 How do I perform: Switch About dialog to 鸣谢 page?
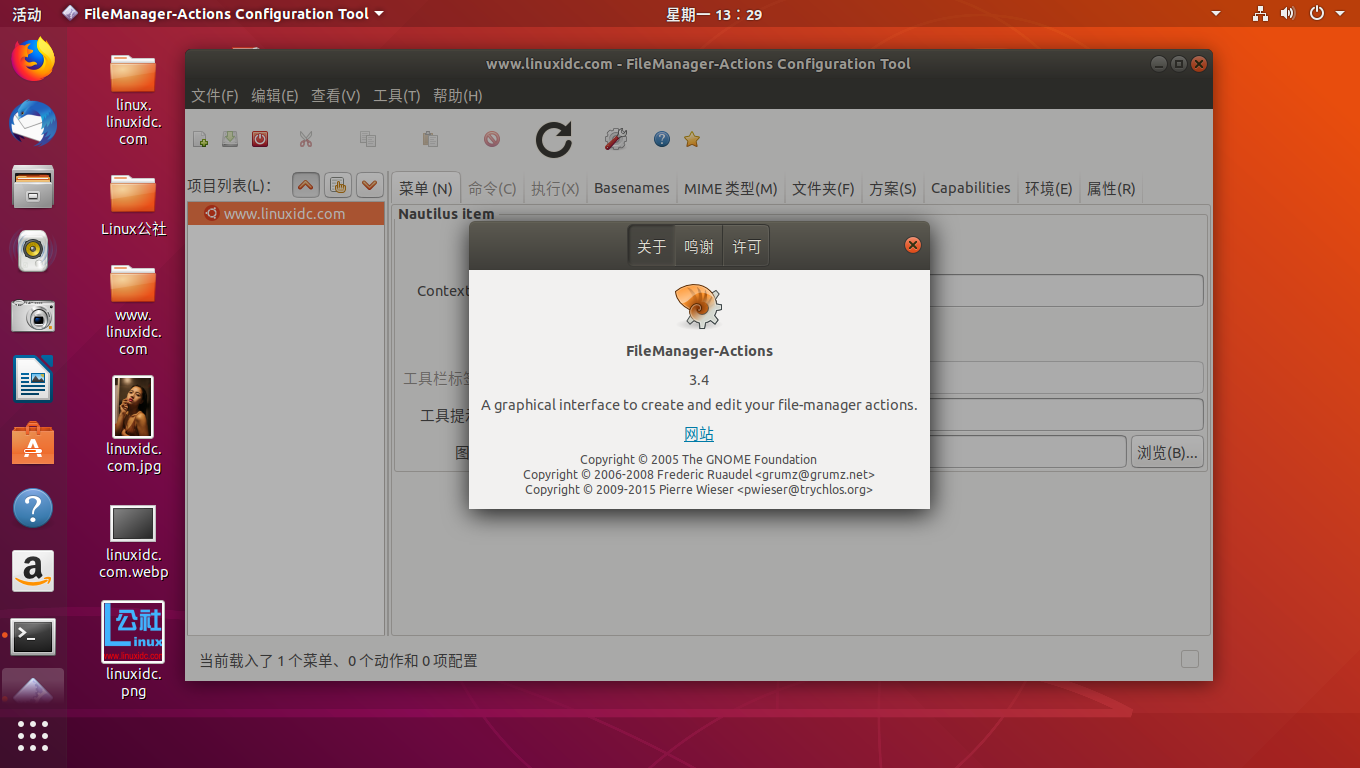(x=699, y=246)
